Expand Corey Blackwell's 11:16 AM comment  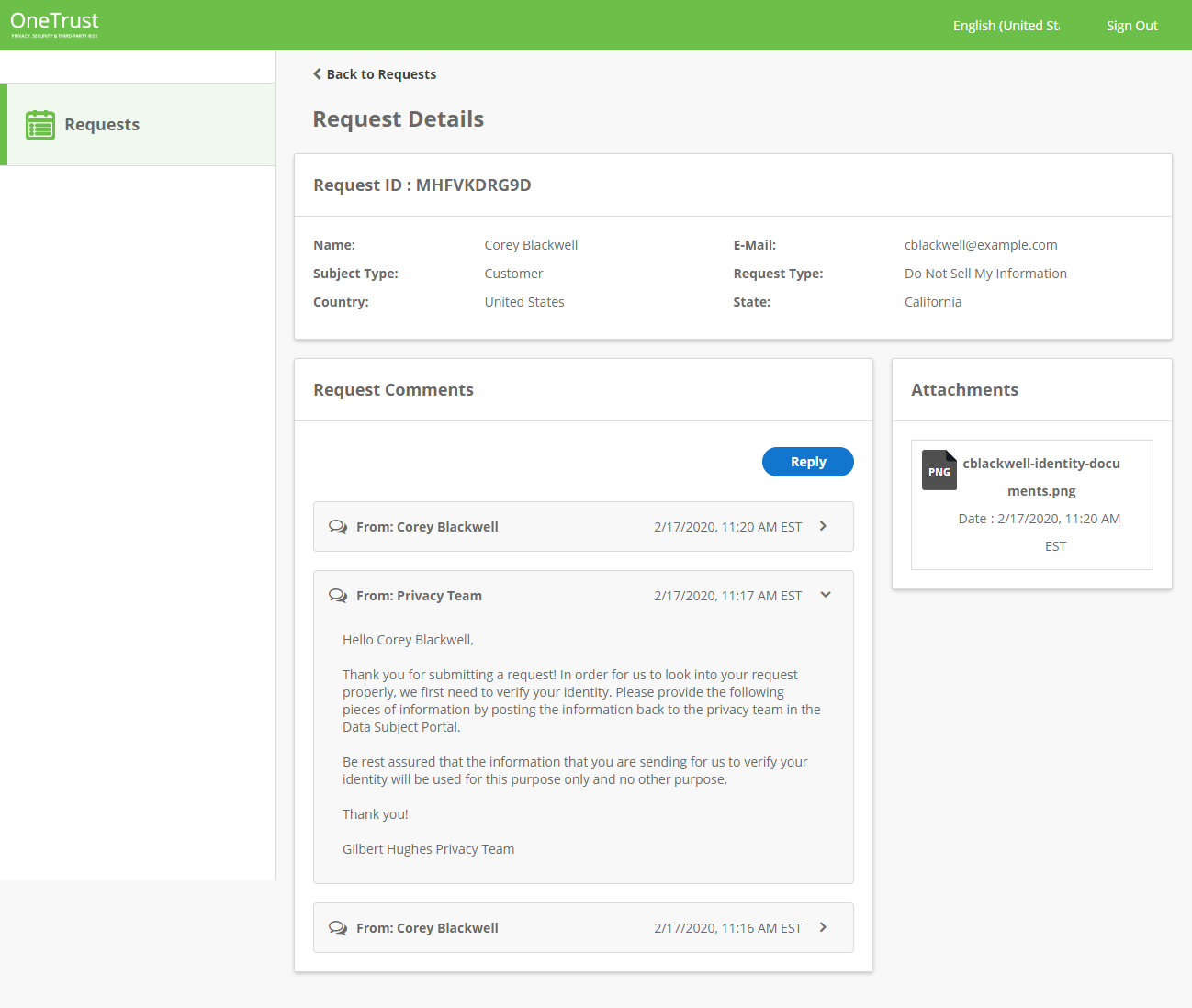[823, 927]
